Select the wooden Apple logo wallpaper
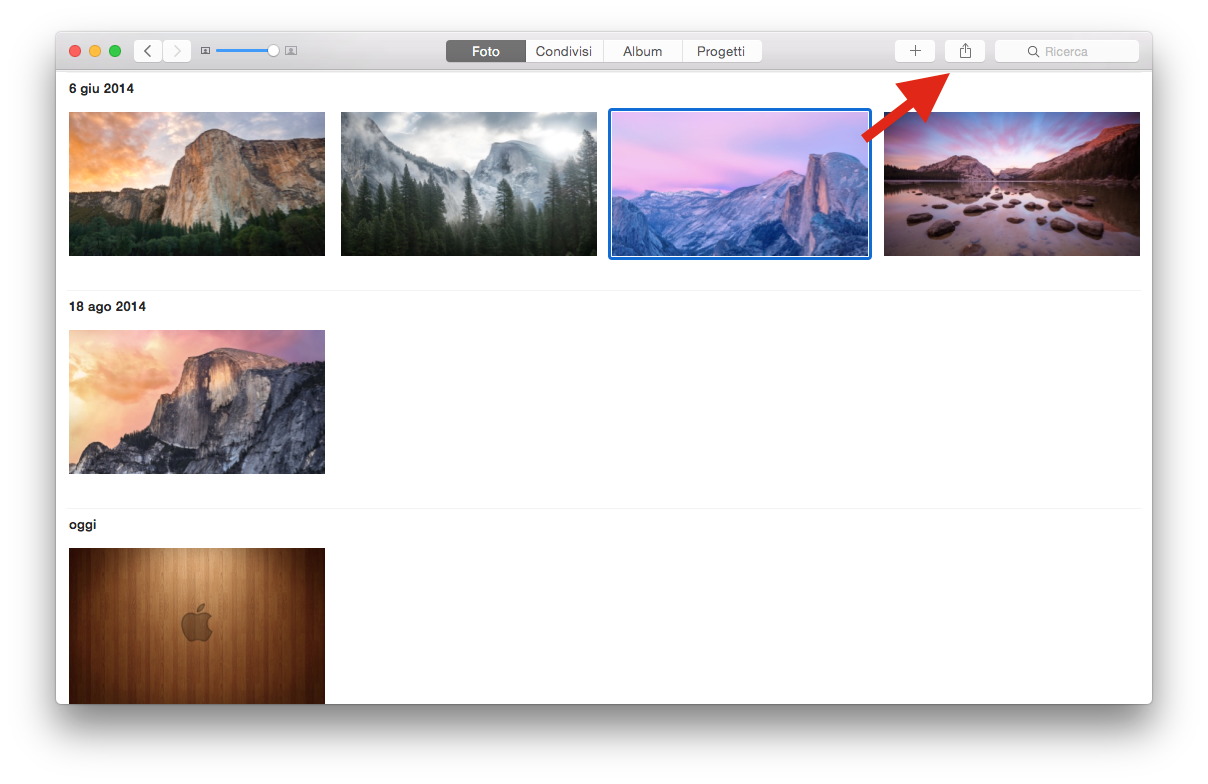Screen dimensions: 1208x784 click(x=197, y=625)
